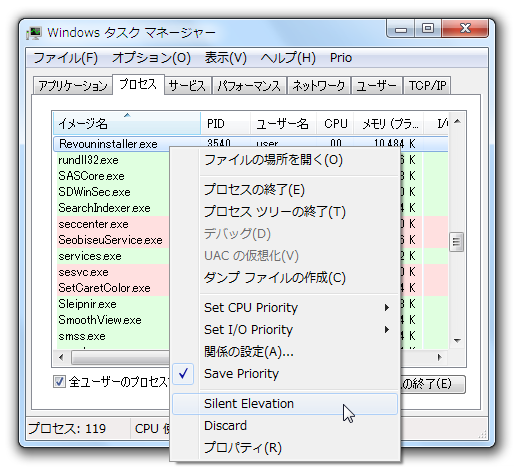Switch to the TCP/IP tab
The height and width of the screenshot is (472, 517).
[427, 86]
